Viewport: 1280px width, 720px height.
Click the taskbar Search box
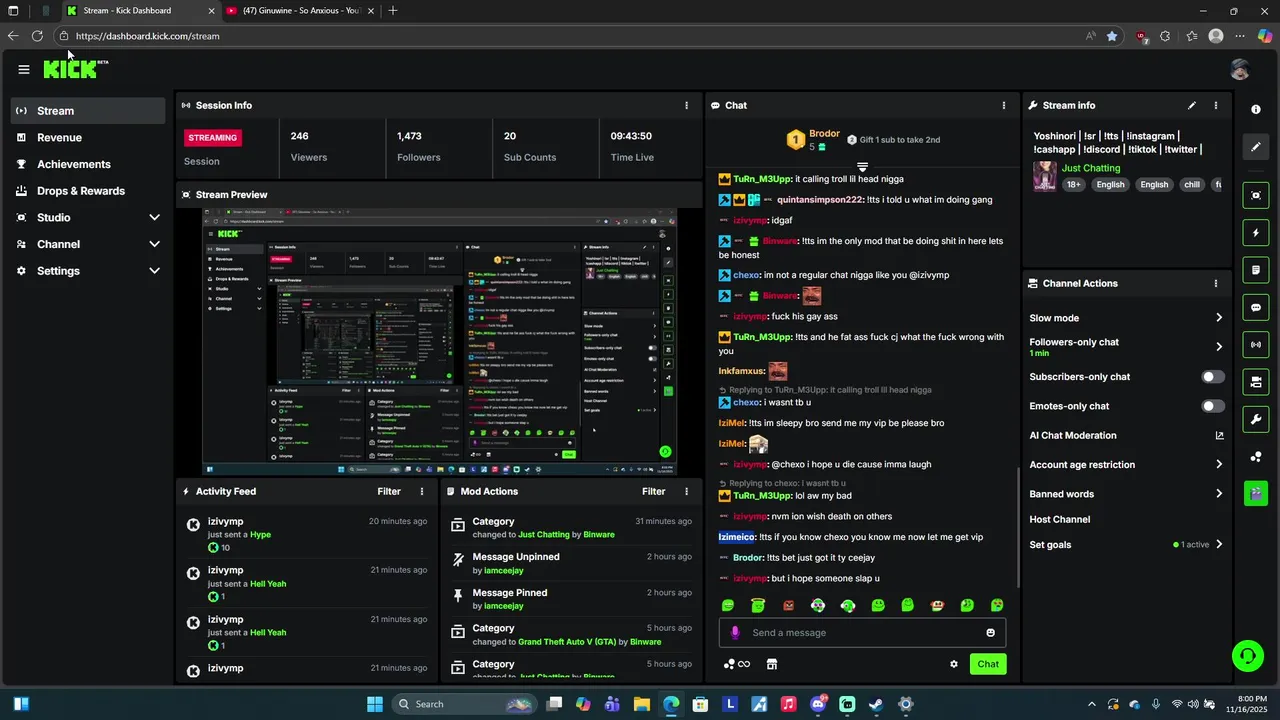(463, 704)
